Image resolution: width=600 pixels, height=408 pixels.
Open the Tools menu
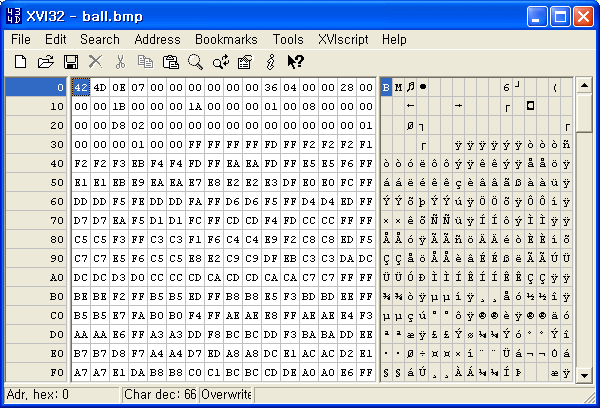288,39
